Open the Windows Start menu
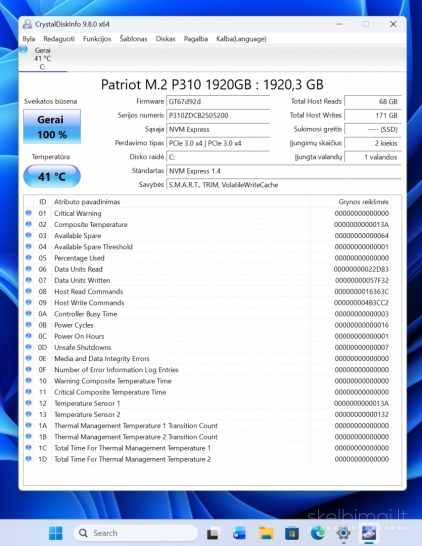The width and height of the screenshot is (422, 546). (x=56, y=533)
